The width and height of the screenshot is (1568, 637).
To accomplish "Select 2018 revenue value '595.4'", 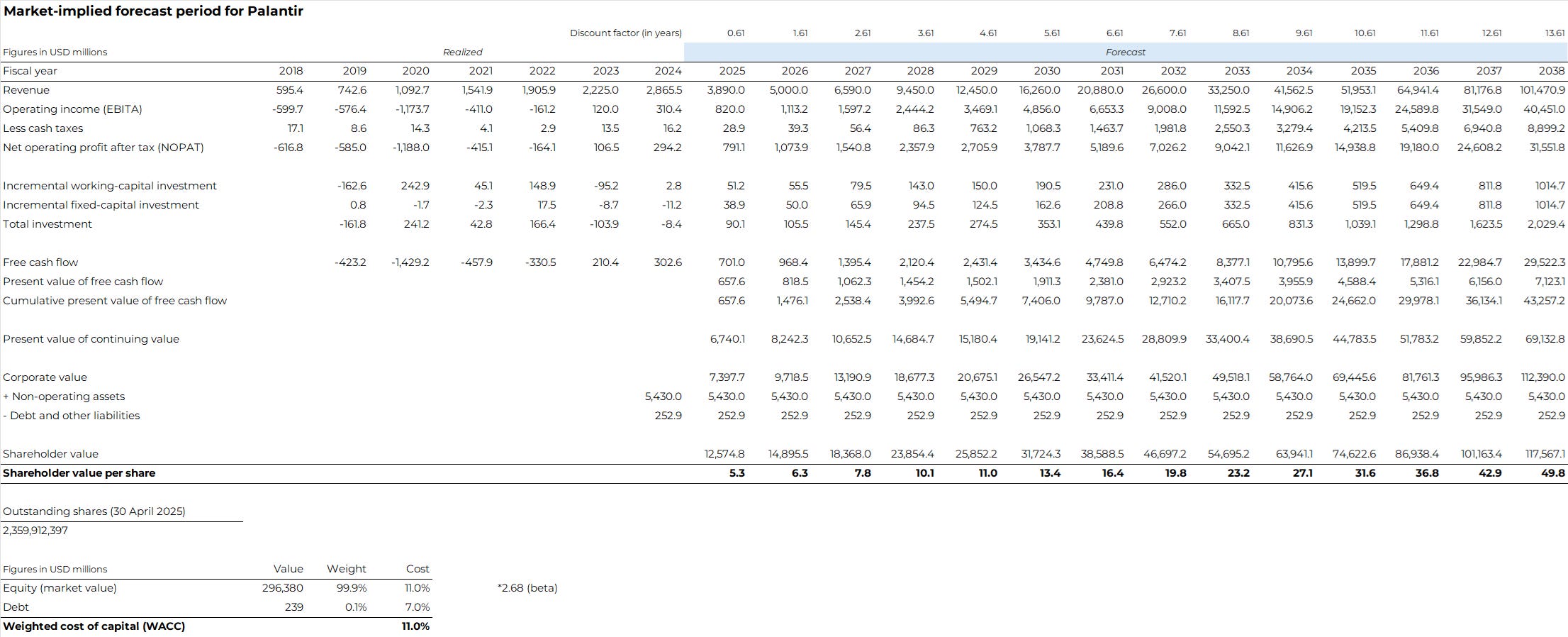I will pyautogui.click(x=290, y=90).
